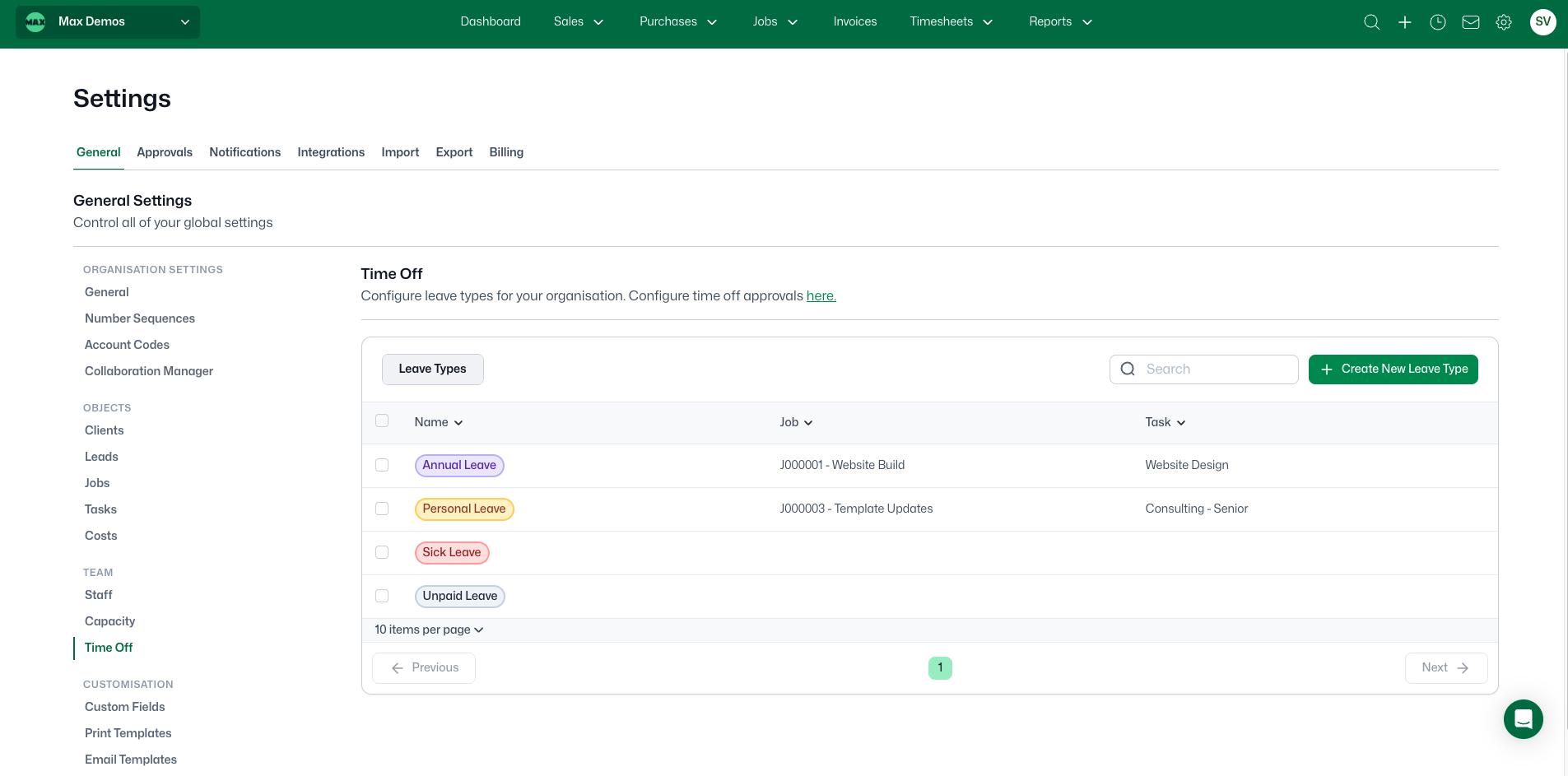This screenshot has height=776, width=1568.
Task: Select page 1 in pagination
Action: point(940,668)
